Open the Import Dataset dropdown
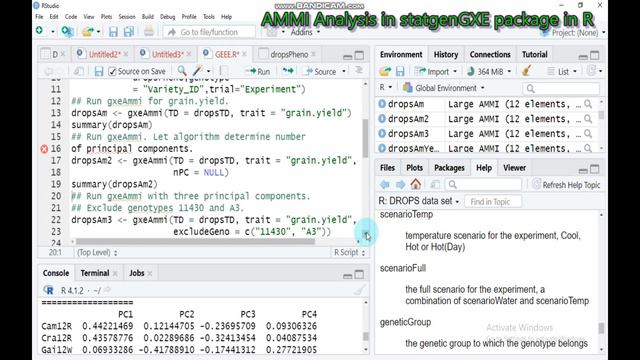The height and width of the screenshot is (360, 640). (x=436, y=72)
